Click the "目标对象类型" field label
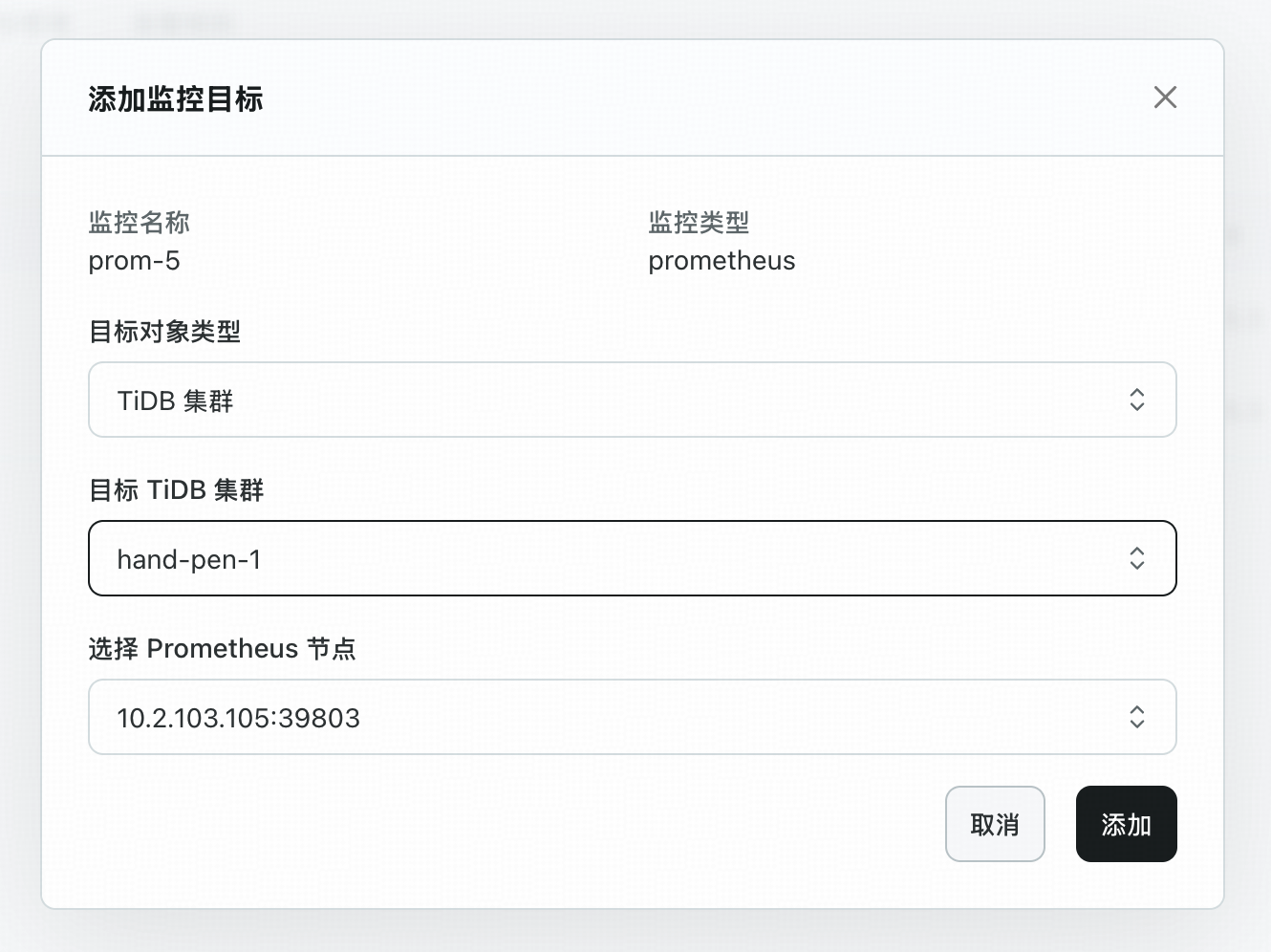This screenshot has width=1271, height=952. (x=164, y=332)
